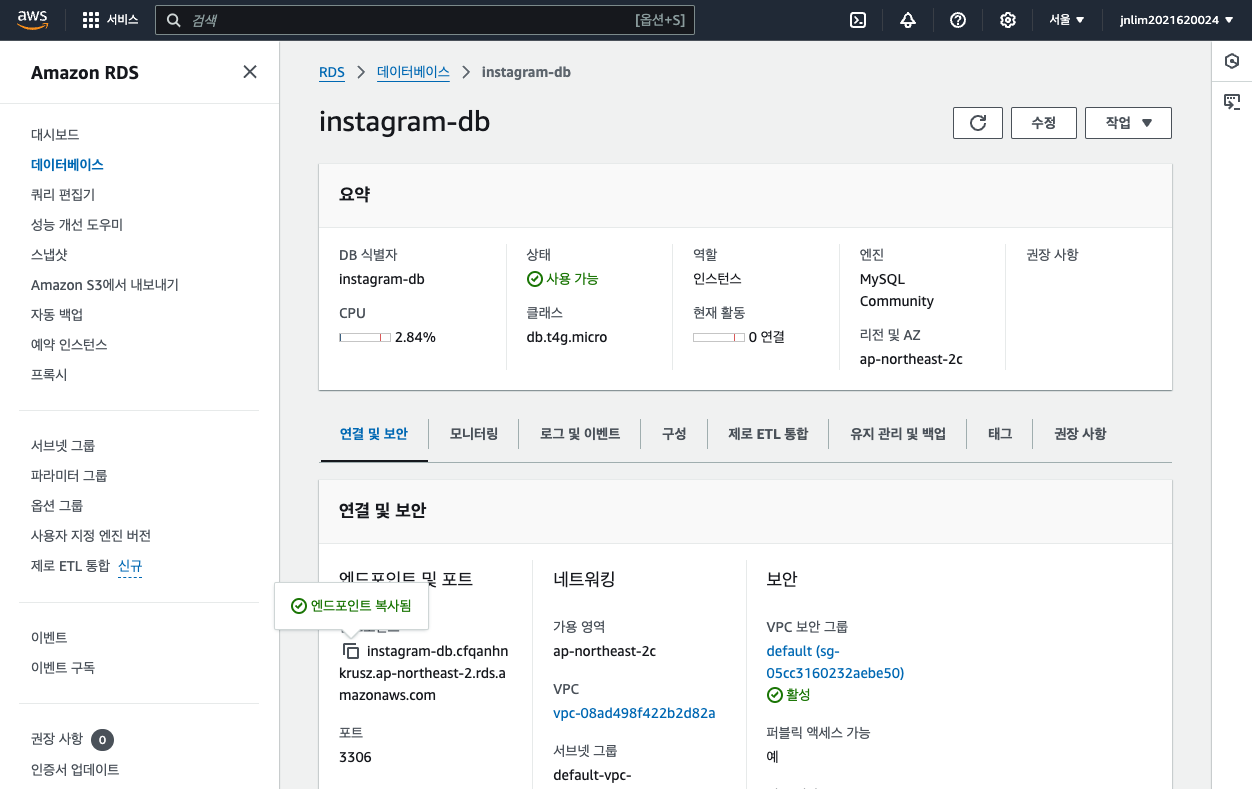Switch to the 구성 tab
Screen dimensions: 1252x789
click(674, 434)
